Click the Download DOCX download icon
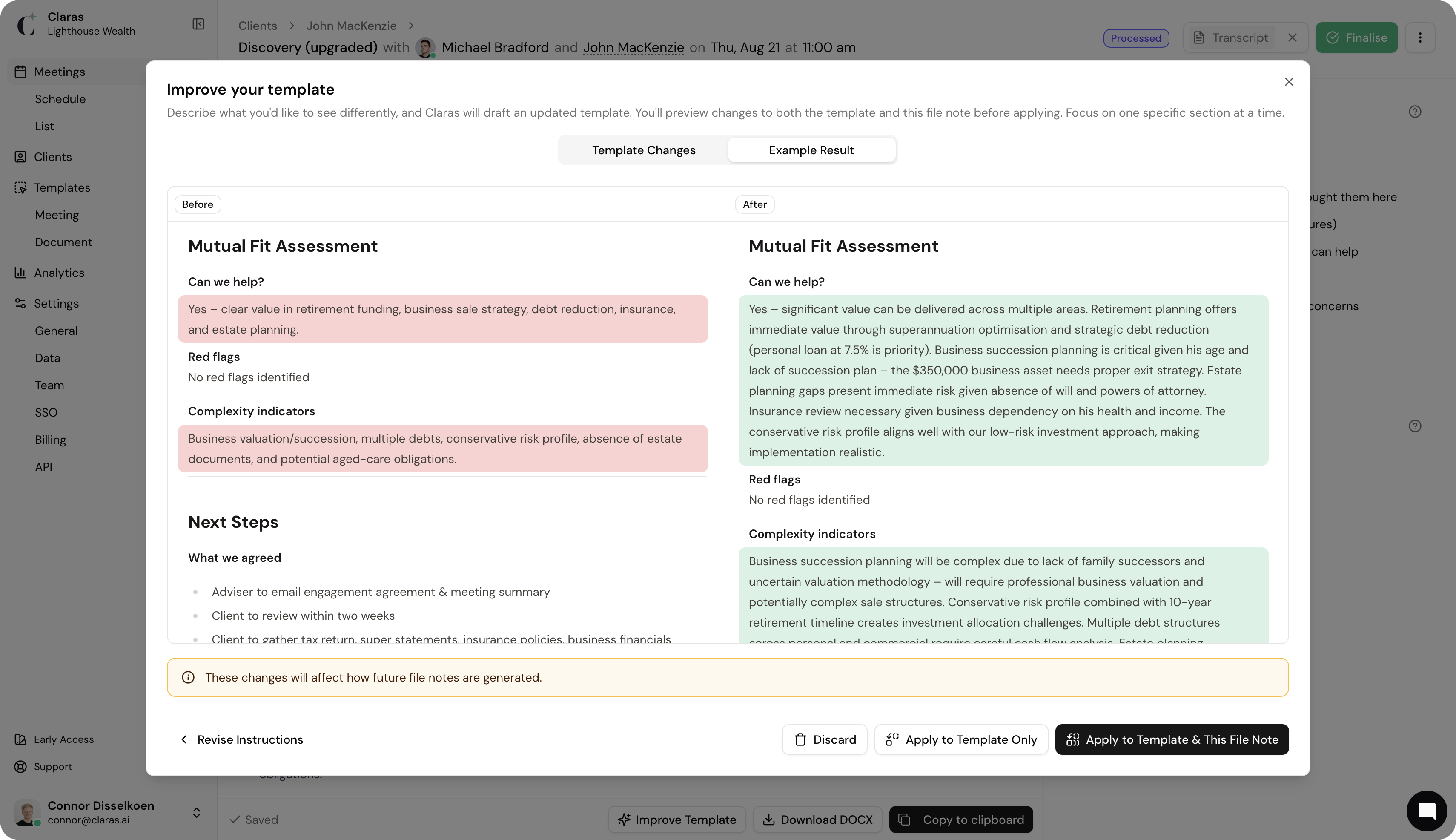Screen dimensions: 1456x840 [x=768, y=819]
